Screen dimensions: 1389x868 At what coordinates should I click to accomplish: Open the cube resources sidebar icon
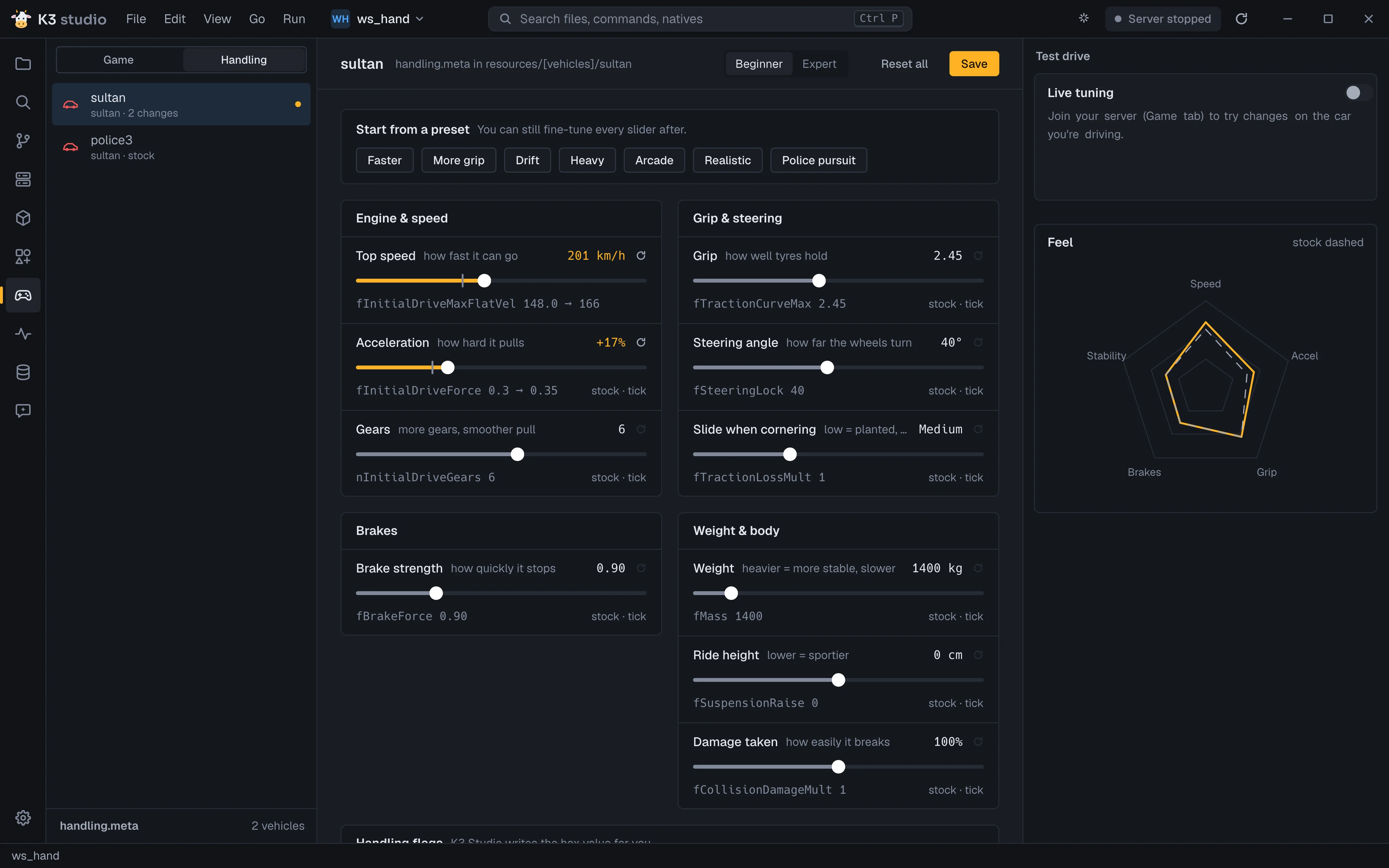23,218
